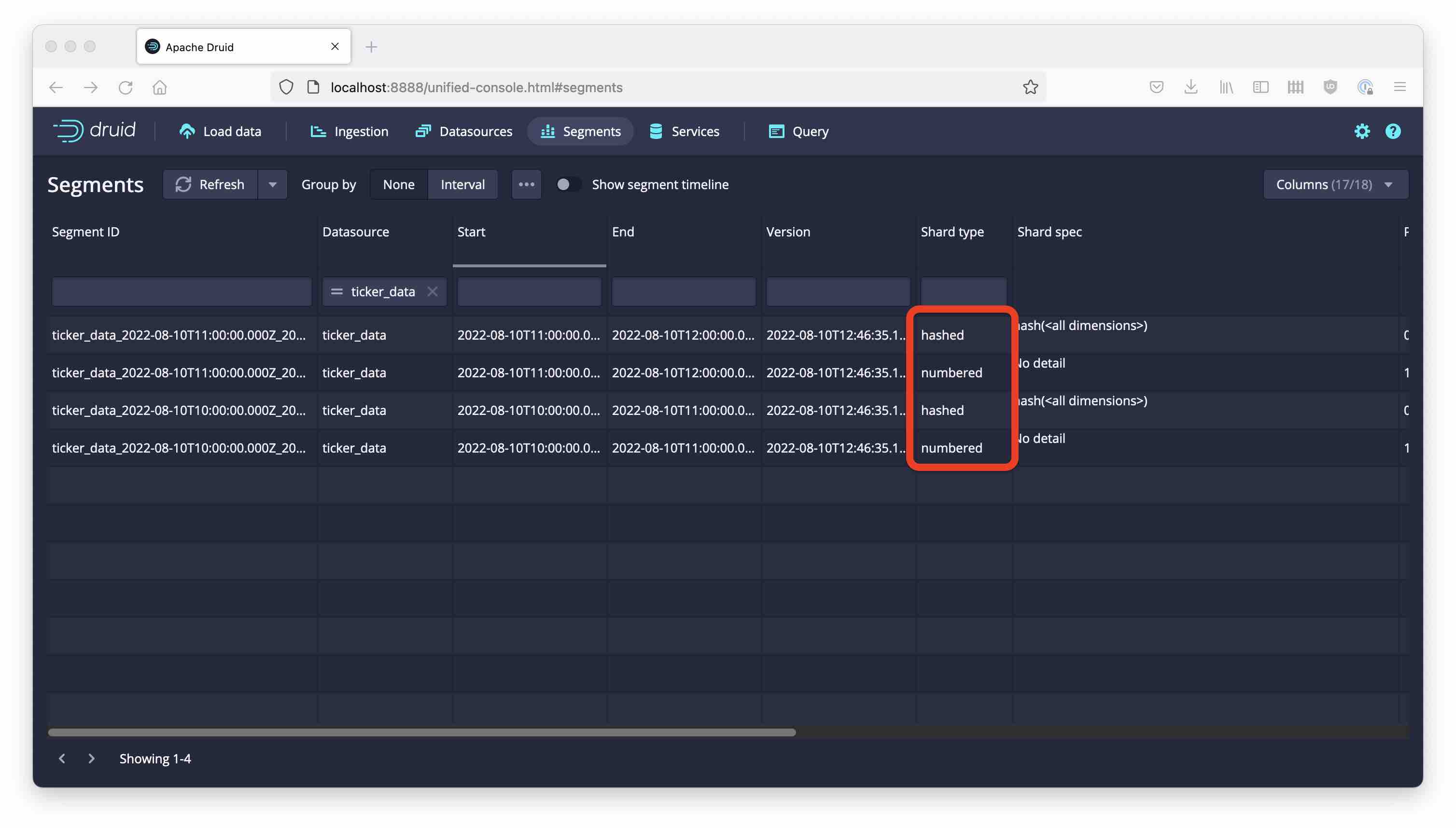Image resolution: width=1456 pixels, height=828 pixels.
Task: Enable Show segment timeline switch
Action: pos(568,184)
